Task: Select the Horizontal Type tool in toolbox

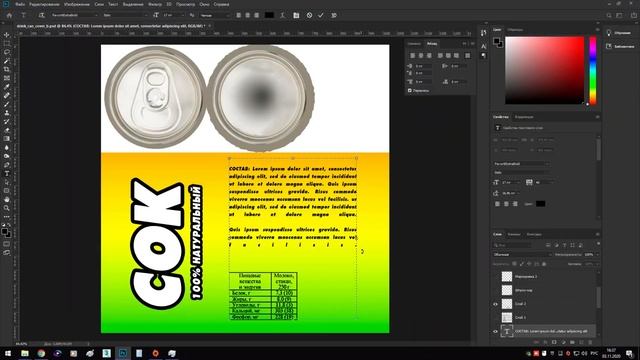Action: [7, 173]
